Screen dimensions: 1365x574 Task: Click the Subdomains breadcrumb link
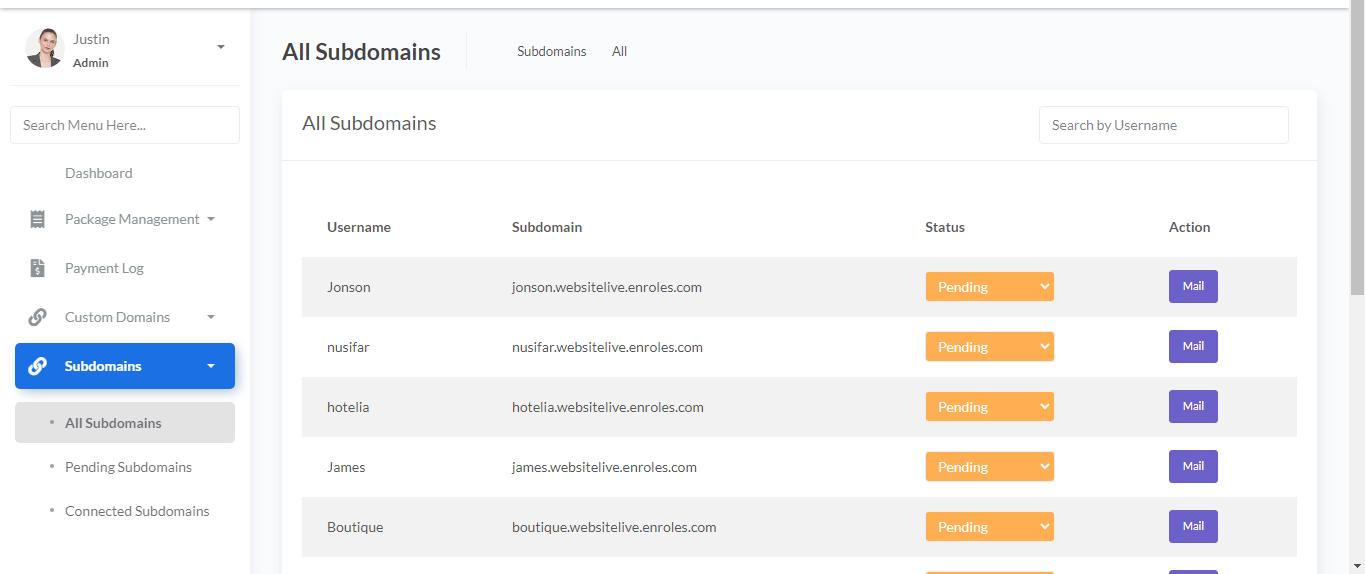tap(551, 51)
